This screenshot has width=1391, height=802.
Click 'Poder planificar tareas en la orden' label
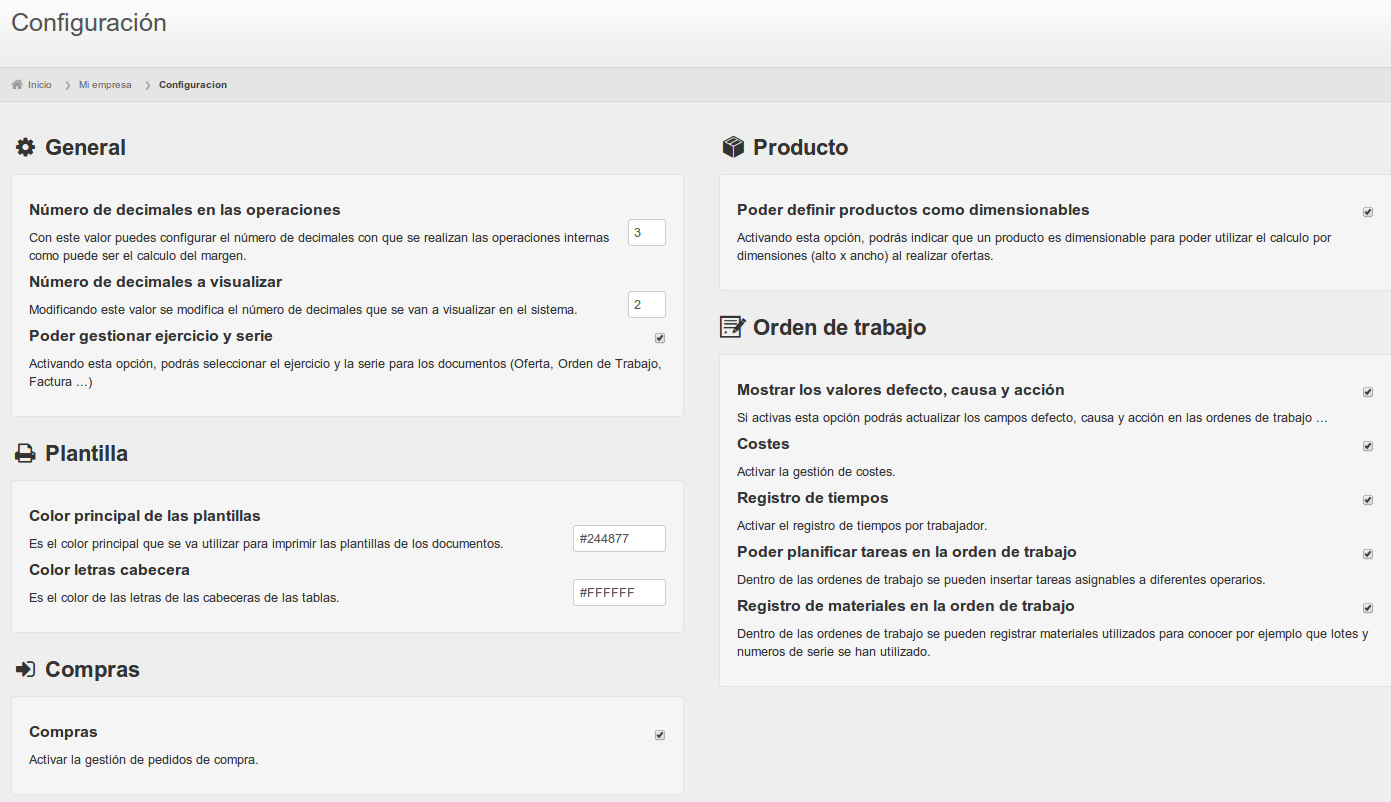(907, 552)
